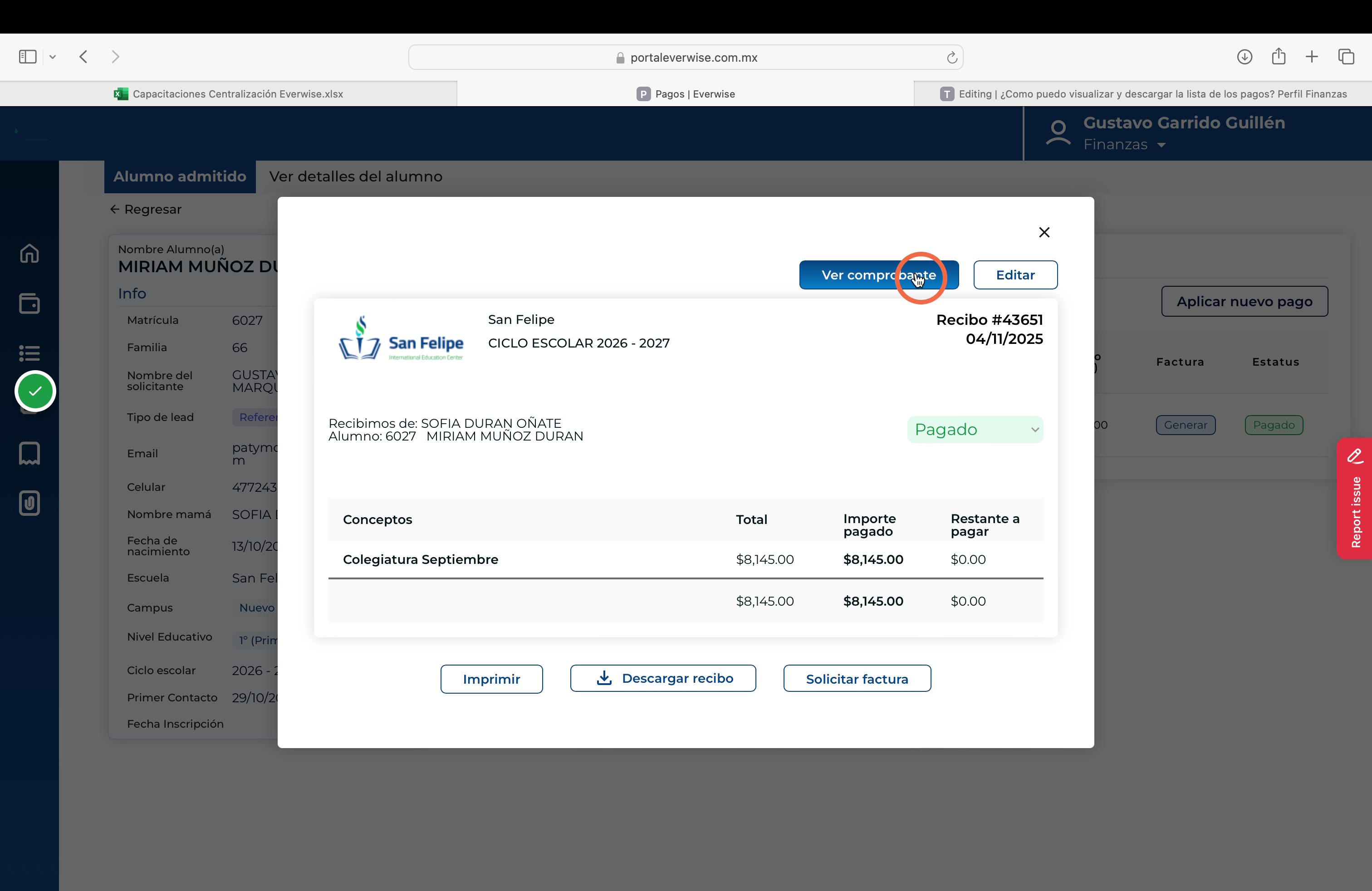Click the Familia value 66
Viewport: 1372px width, 891px height.
[240, 348]
